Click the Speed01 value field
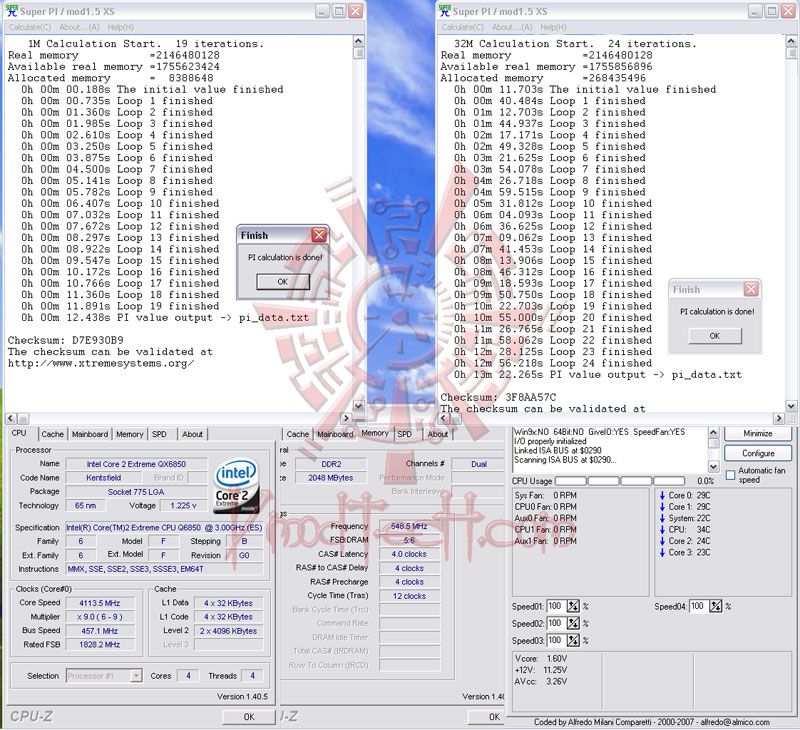The width and height of the screenshot is (800, 730). click(x=556, y=606)
